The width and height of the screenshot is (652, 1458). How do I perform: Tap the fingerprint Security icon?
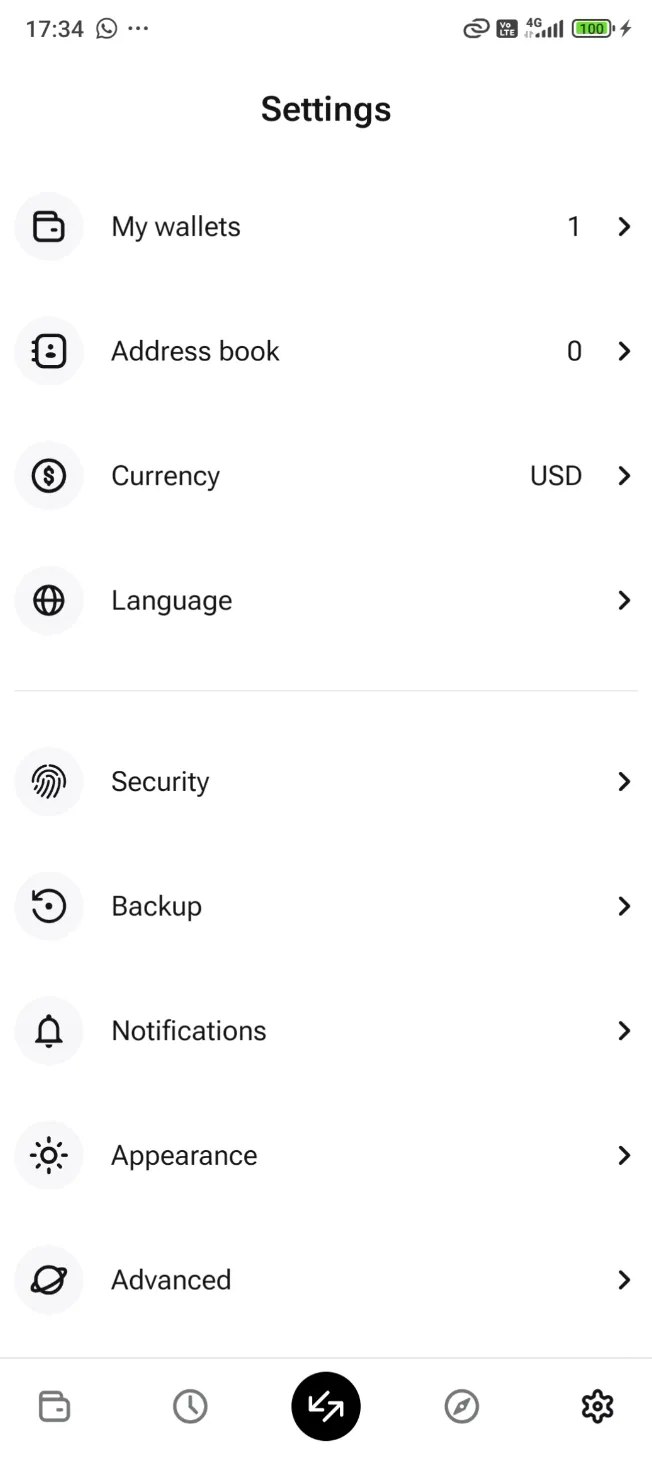pyautogui.click(x=48, y=781)
